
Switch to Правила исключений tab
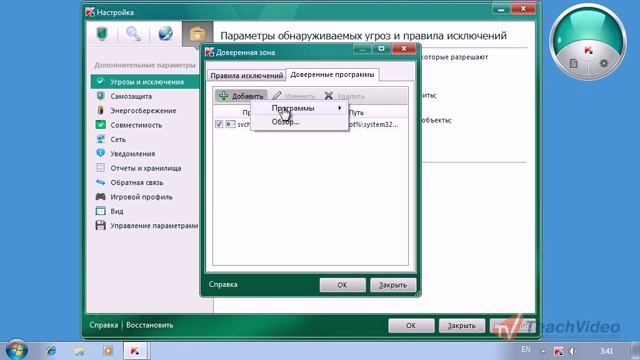pyautogui.click(x=247, y=76)
